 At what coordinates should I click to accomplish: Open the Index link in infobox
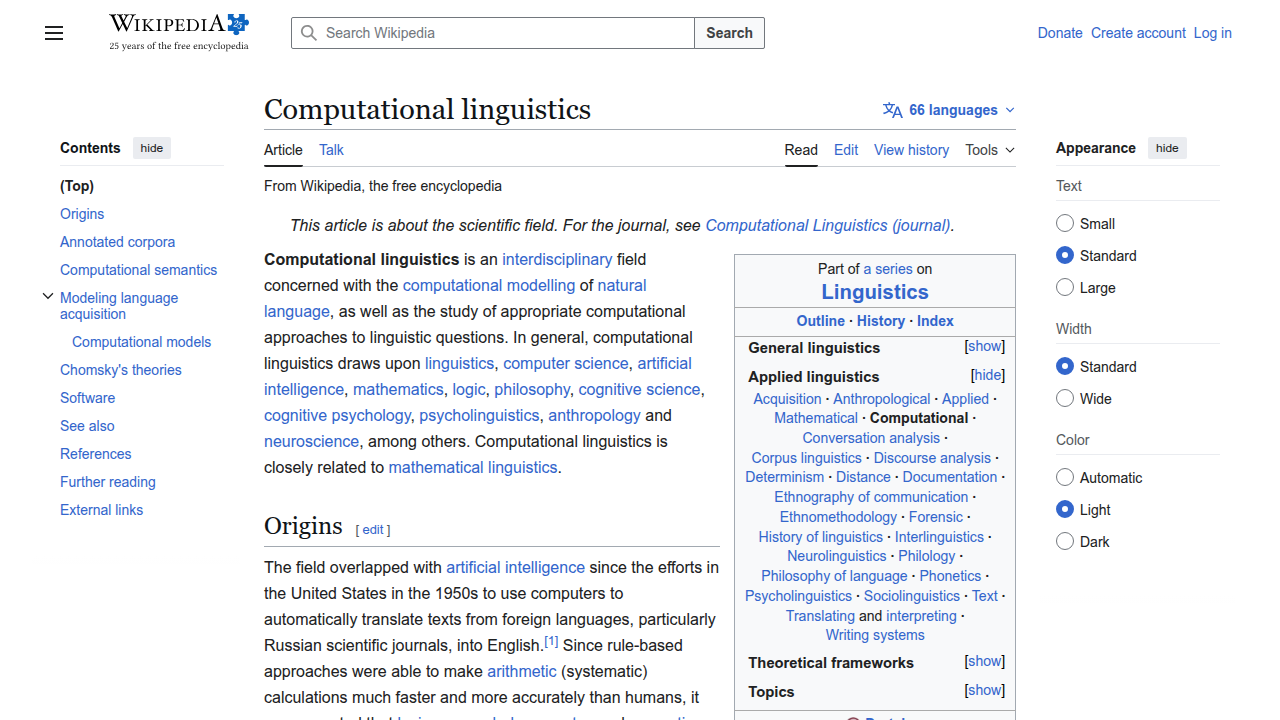[x=935, y=321]
